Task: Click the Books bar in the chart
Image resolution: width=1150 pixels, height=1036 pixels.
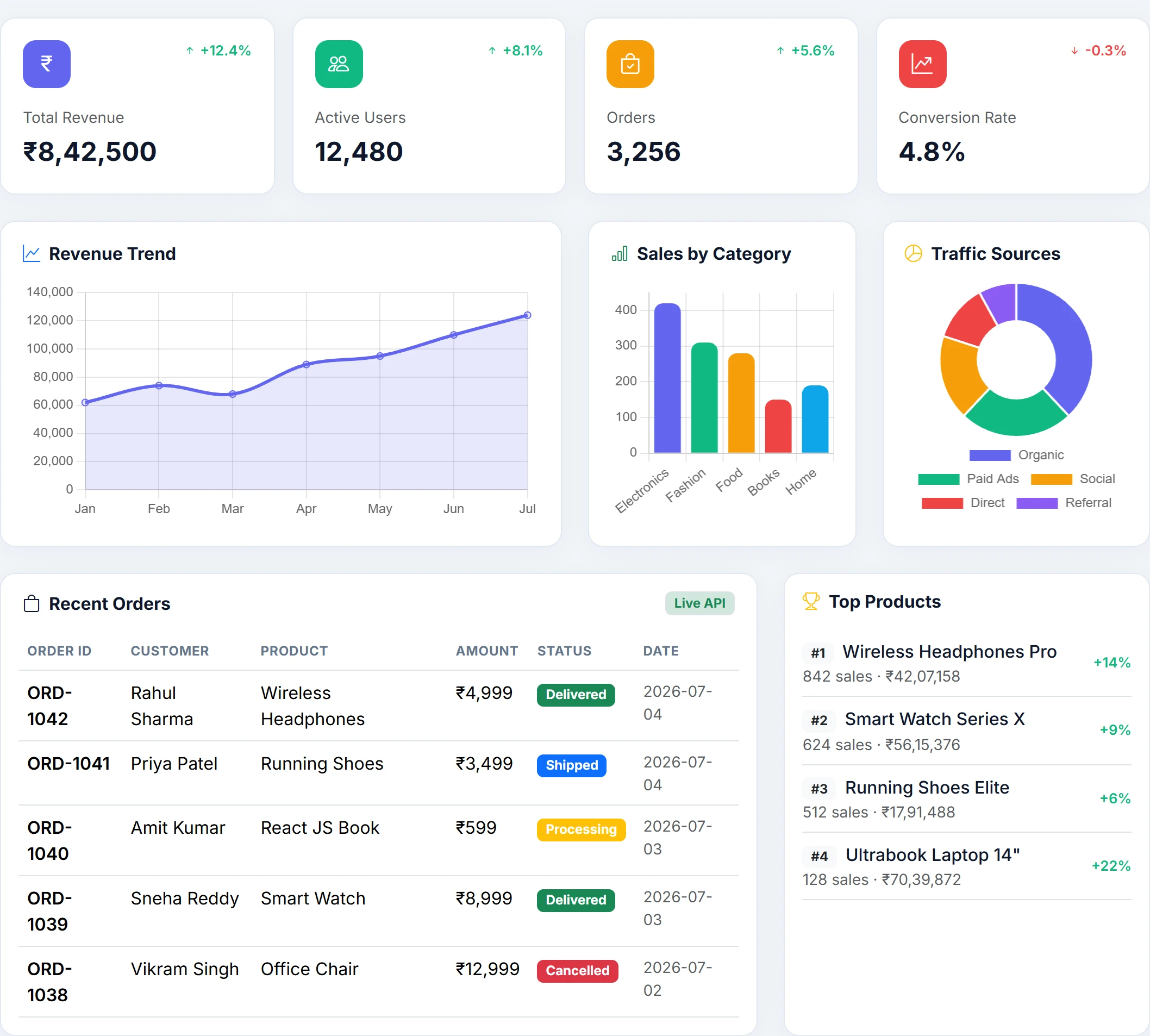Action: point(778,426)
